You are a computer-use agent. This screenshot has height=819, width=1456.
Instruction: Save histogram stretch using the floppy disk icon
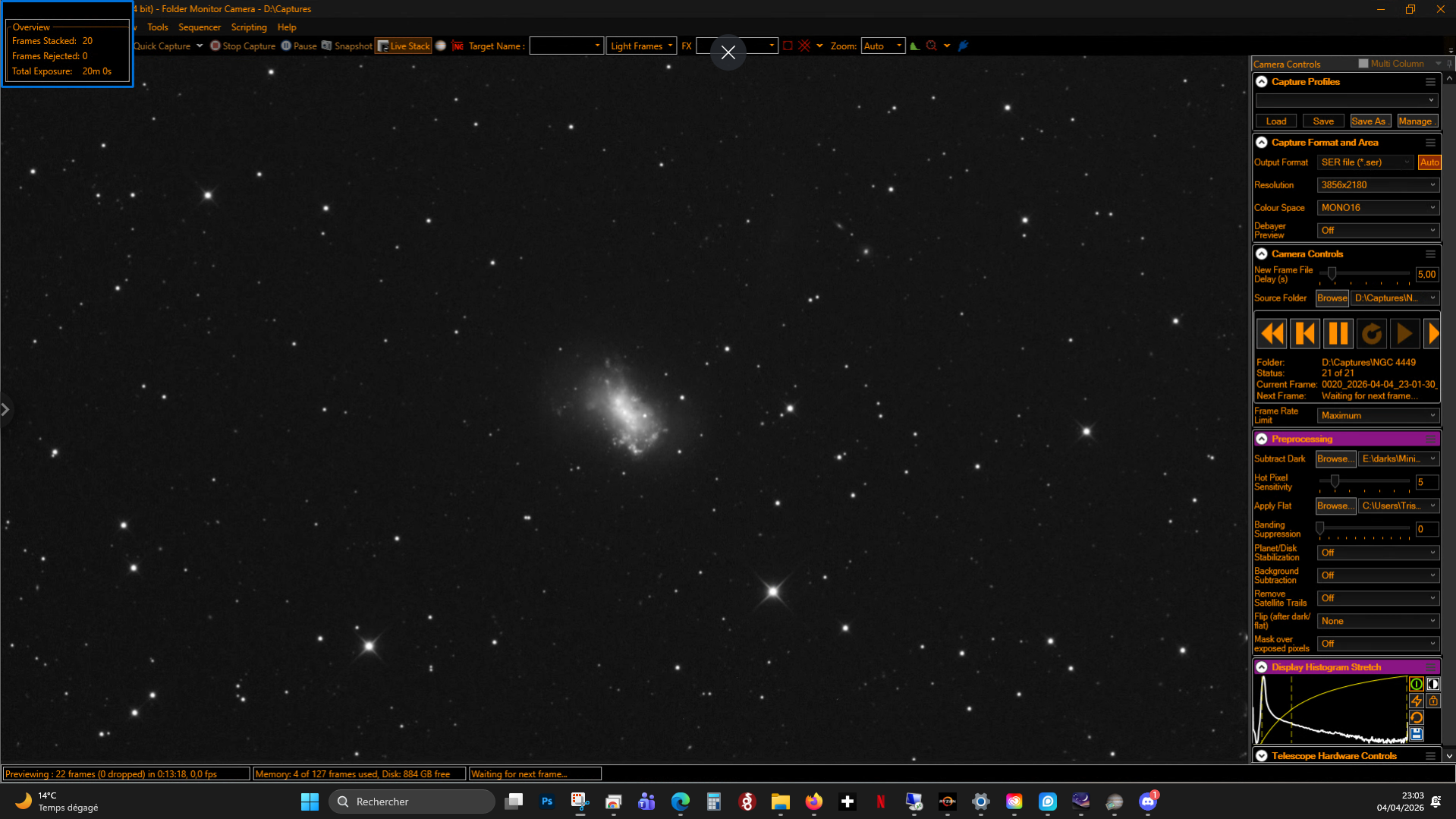[1416, 734]
